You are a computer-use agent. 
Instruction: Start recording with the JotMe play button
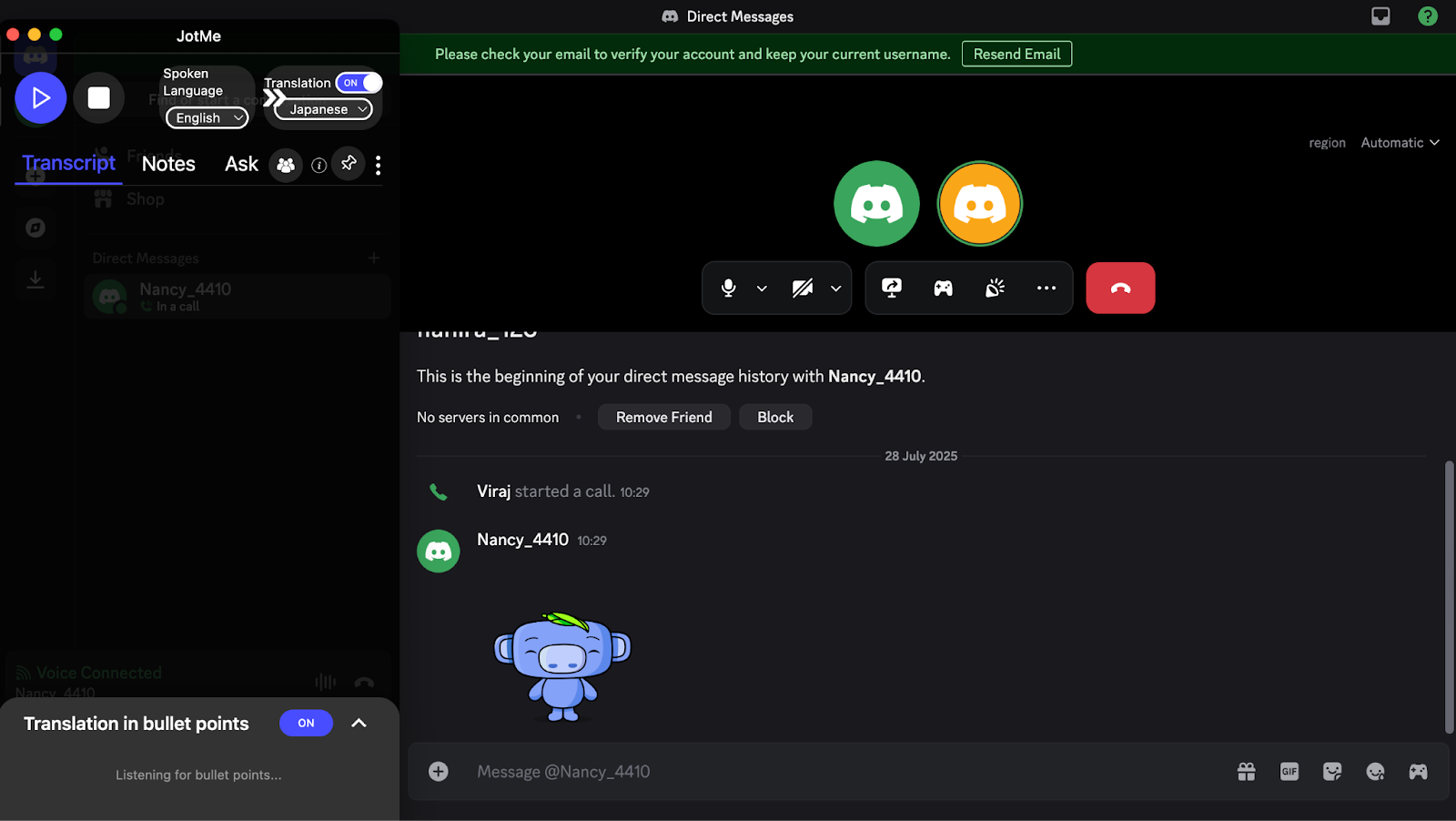(41, 97)
